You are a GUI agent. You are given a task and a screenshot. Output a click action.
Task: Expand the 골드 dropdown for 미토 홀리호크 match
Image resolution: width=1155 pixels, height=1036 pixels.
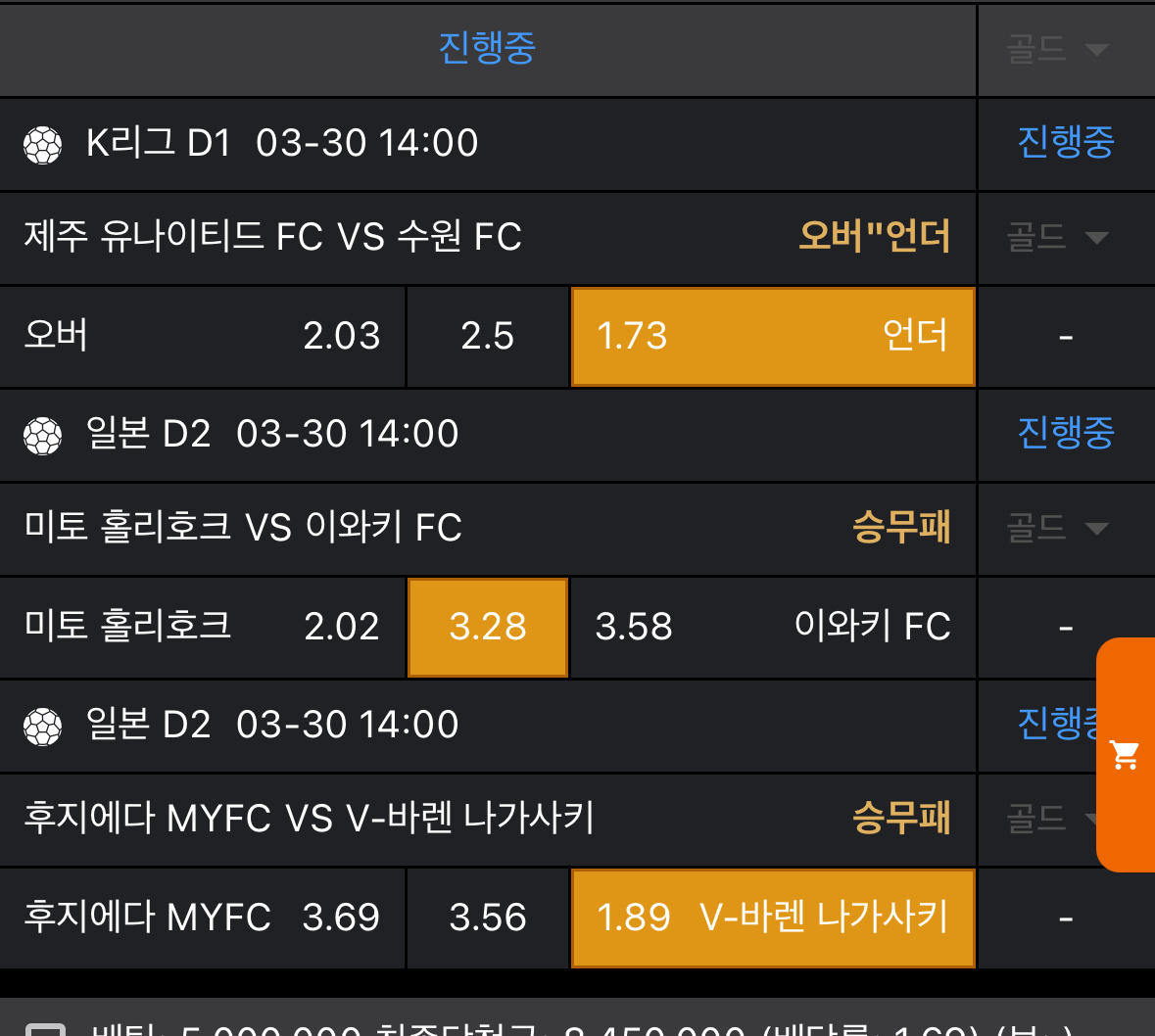(x=1057, y=528)
